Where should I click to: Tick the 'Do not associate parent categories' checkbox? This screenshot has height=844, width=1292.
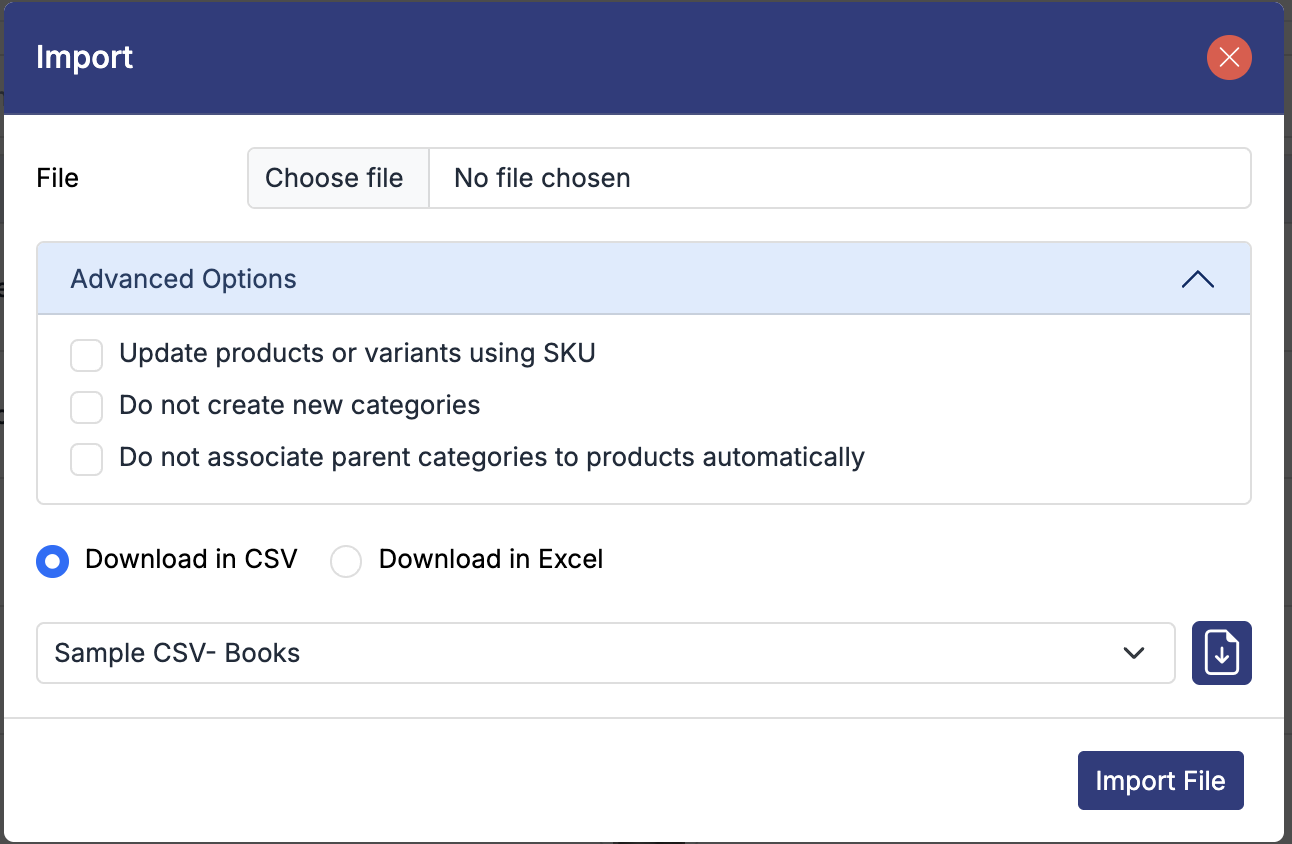tap(87, 458)
